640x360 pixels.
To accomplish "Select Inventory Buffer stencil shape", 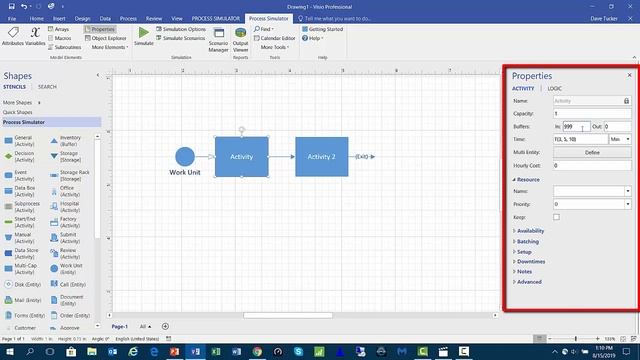I will click(x=66, y=141).
